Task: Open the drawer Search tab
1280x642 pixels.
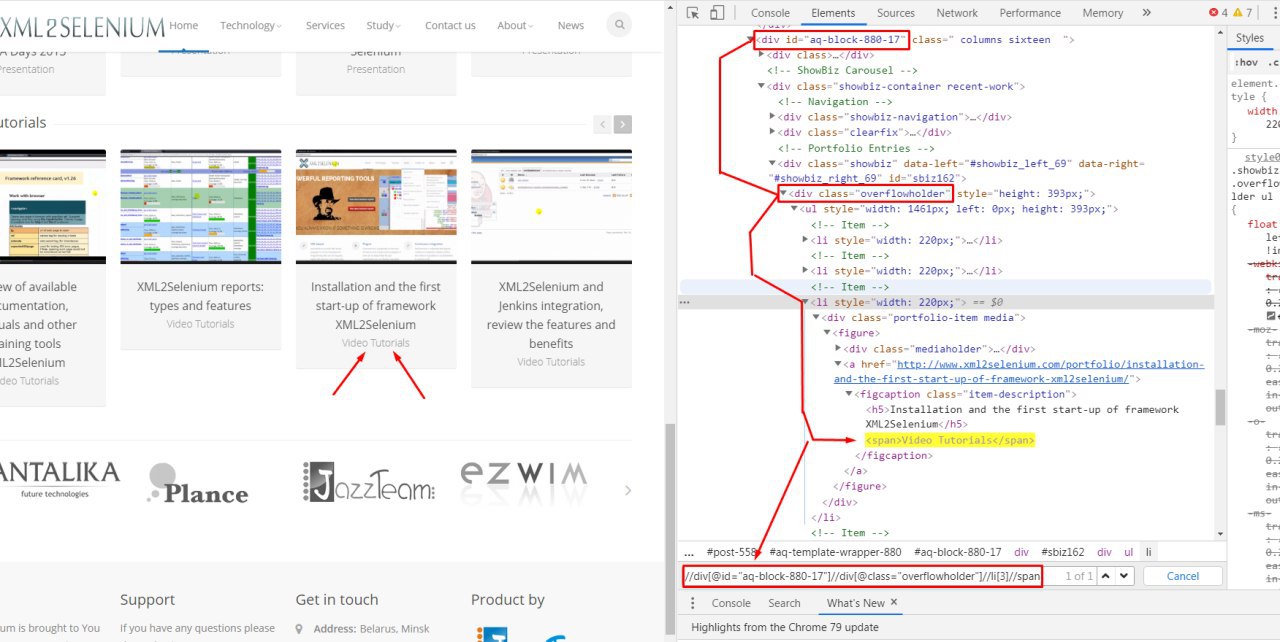Action: [784, 603]
